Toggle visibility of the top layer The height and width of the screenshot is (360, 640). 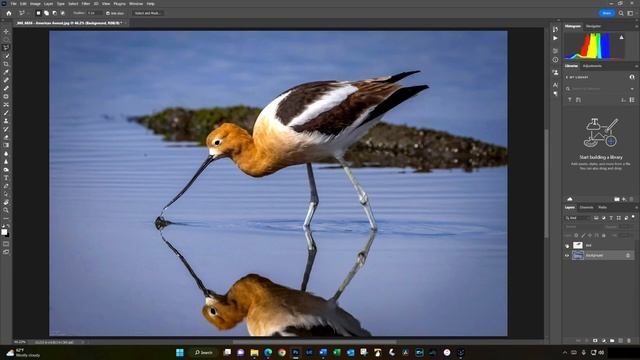[x=567, y=245]
